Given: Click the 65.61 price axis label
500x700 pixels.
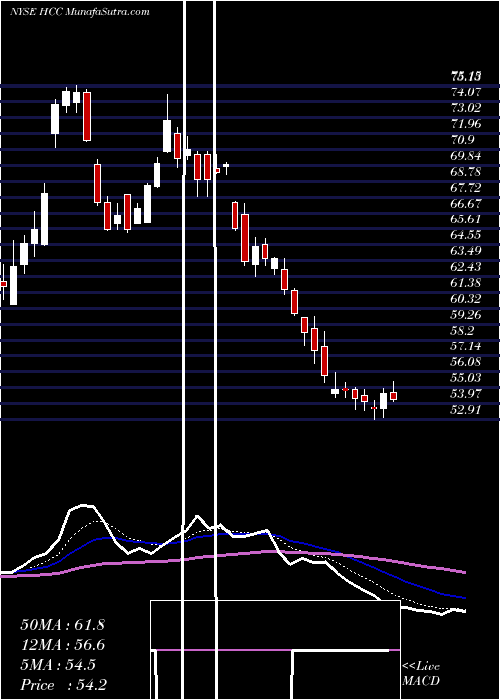Looking at the screenshot, I should 466,219.
